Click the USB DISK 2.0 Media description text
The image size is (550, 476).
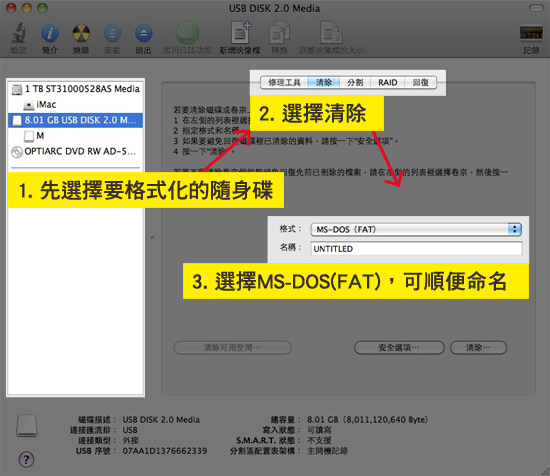(x=161, y=420)
